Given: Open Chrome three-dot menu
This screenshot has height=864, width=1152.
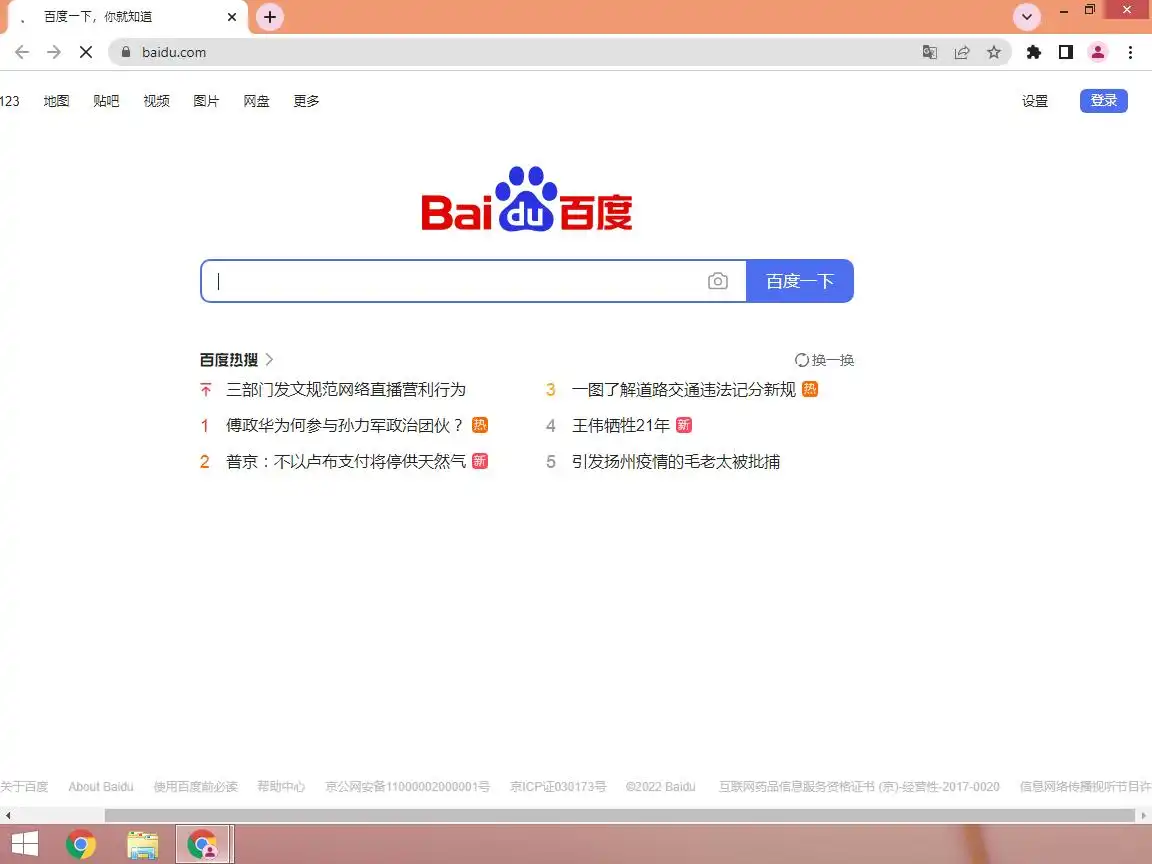Looking at the screenshot, I should (1131, 52).
